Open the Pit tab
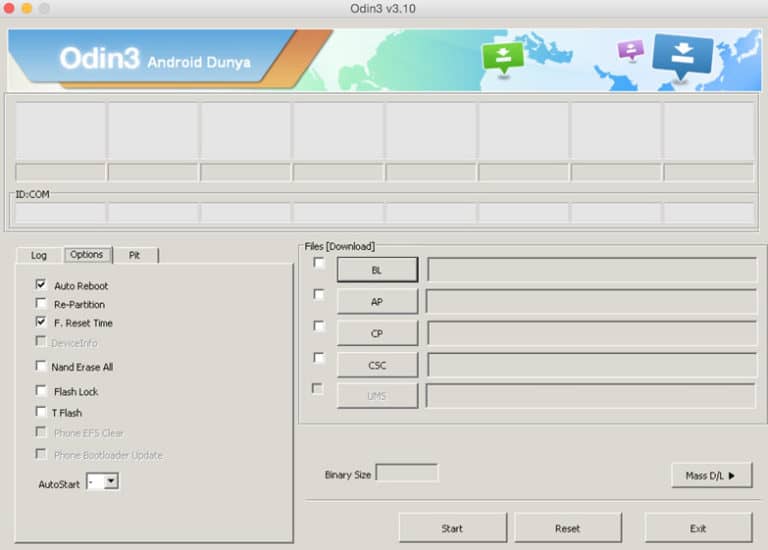Image resolution: width=768 pixels, height=550 pixels. click(x=134, y=255)
